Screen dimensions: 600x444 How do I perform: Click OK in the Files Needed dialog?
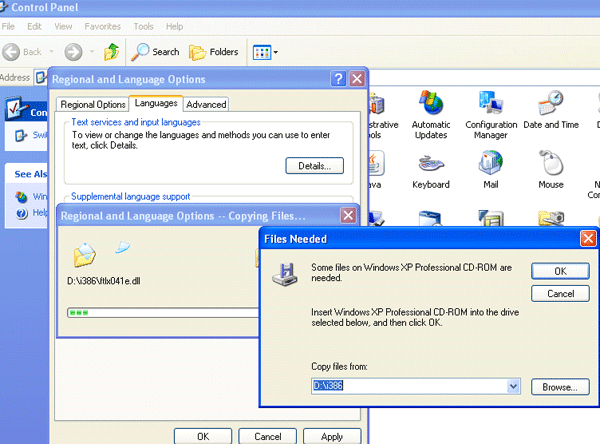(560, 271)
